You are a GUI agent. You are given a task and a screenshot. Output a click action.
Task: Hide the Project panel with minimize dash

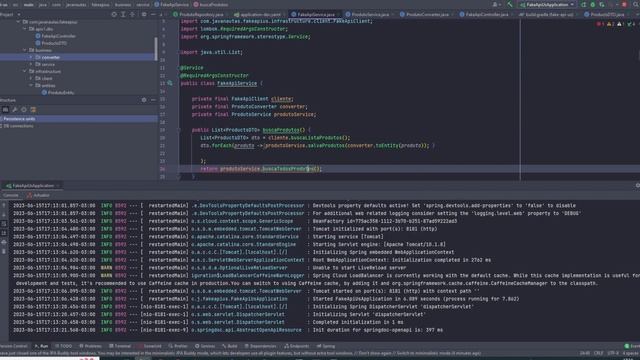tap(153, 14)
